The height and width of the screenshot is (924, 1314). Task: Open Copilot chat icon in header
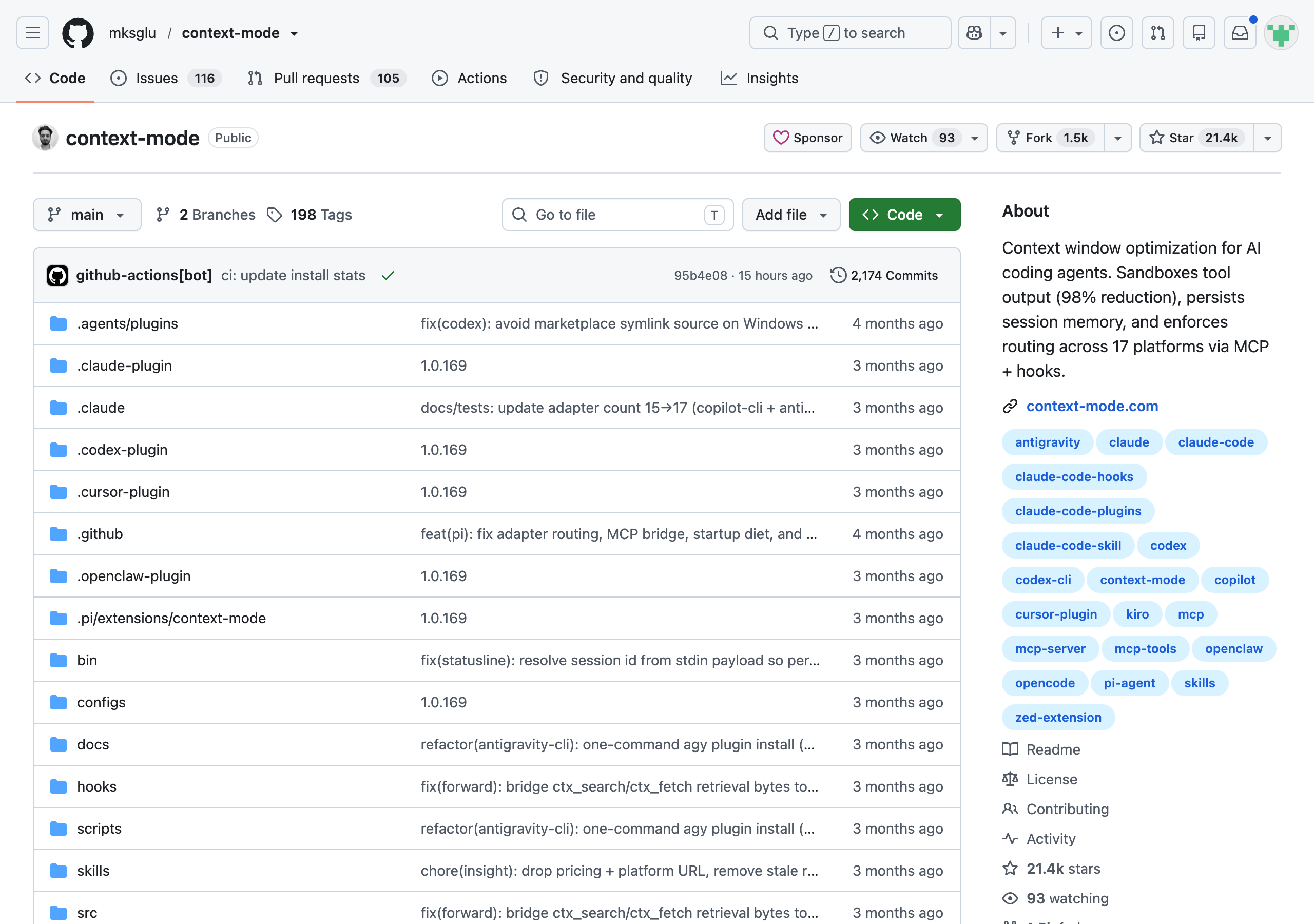click(974, 33)
